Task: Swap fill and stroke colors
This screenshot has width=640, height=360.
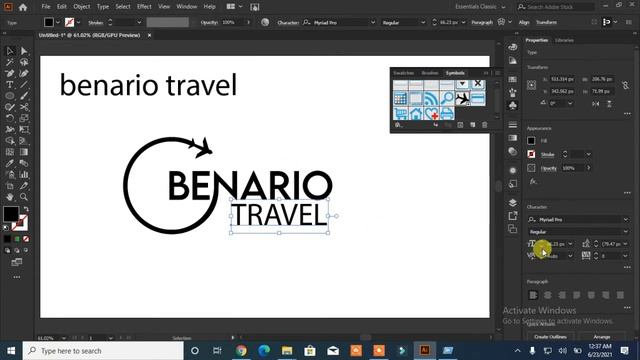Action: coord(26,209)
